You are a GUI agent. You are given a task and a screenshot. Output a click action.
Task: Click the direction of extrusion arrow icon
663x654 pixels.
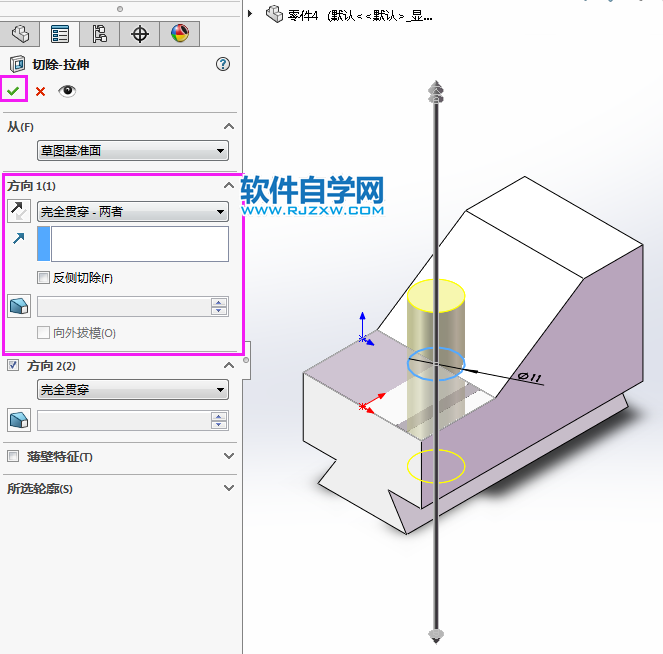19,238
